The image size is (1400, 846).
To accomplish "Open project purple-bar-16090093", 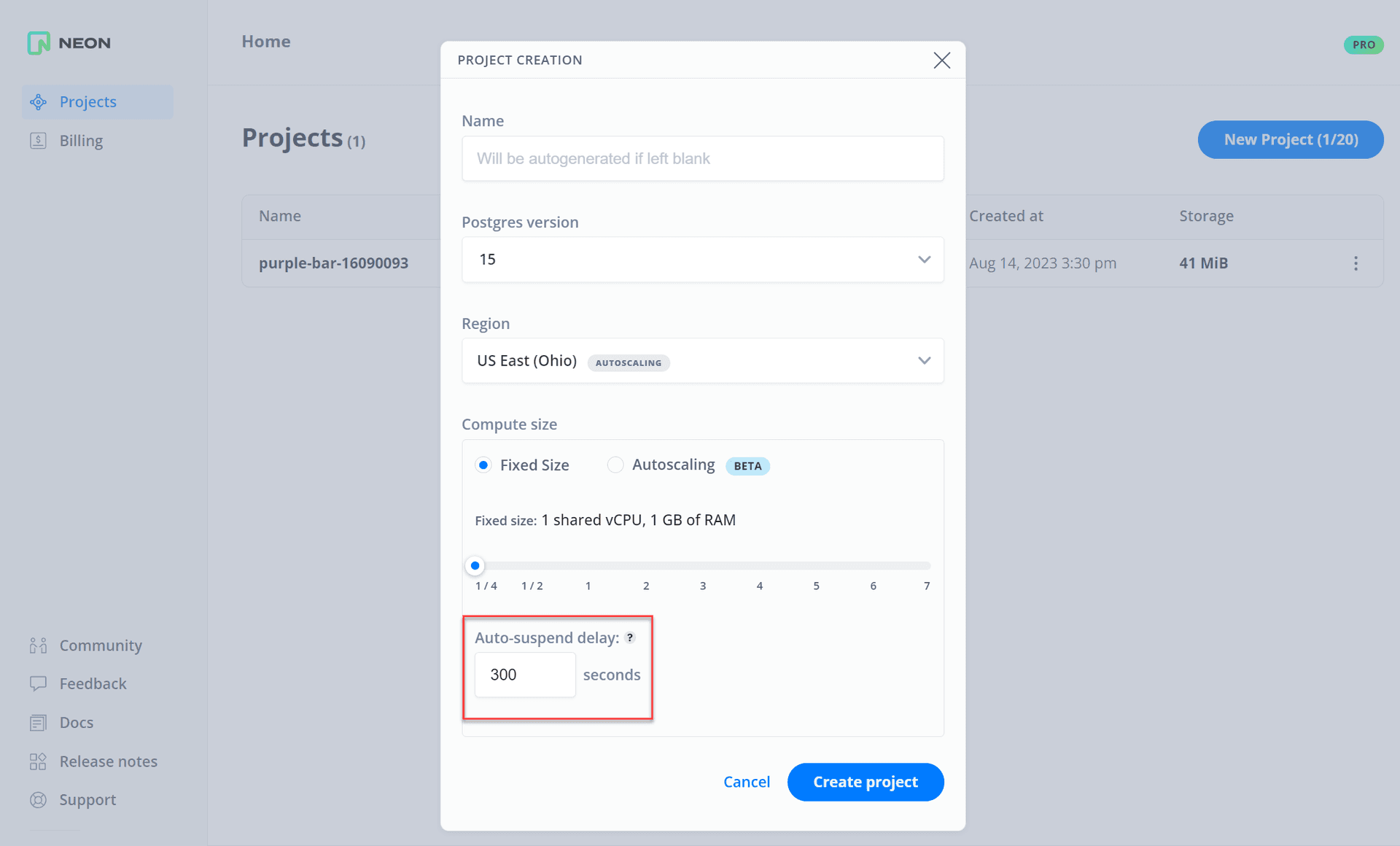I will click(x=333, y=263).
